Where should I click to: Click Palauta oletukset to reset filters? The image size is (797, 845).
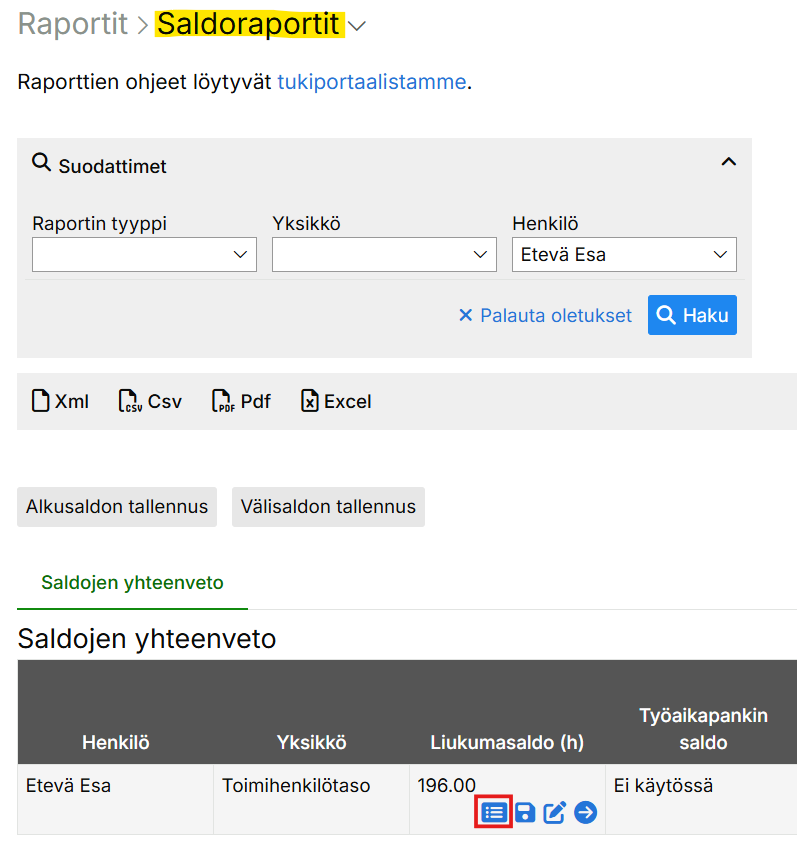pos(545,316)
